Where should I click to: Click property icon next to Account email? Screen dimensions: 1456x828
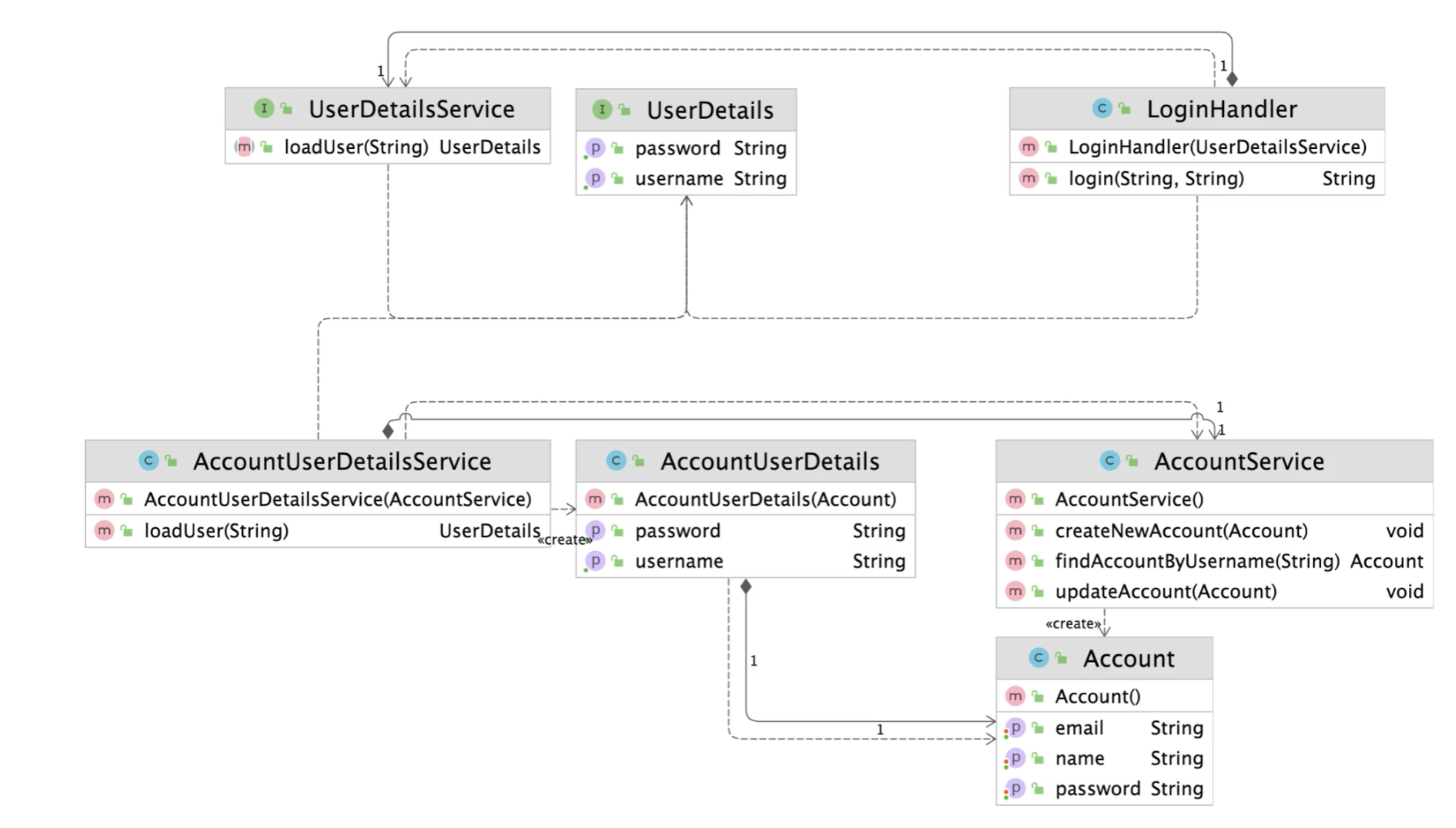(x=1015, y=728)
